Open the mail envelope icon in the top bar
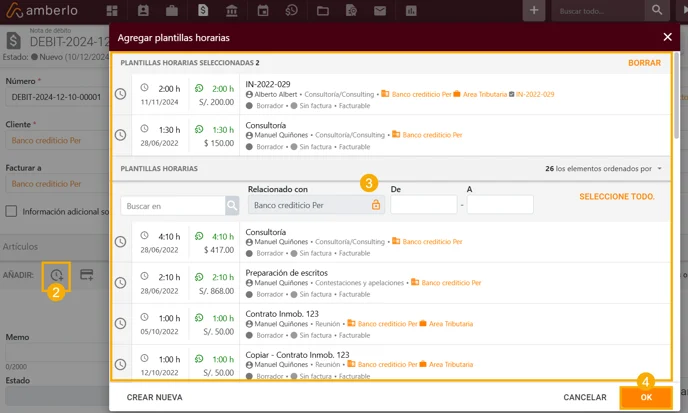688x413 pixels. [380, 11]
